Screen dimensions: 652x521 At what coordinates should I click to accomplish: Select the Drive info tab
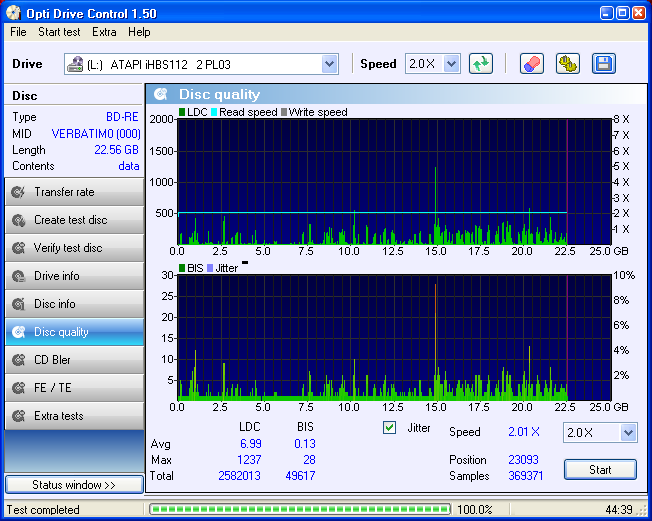tap(74, 276)
